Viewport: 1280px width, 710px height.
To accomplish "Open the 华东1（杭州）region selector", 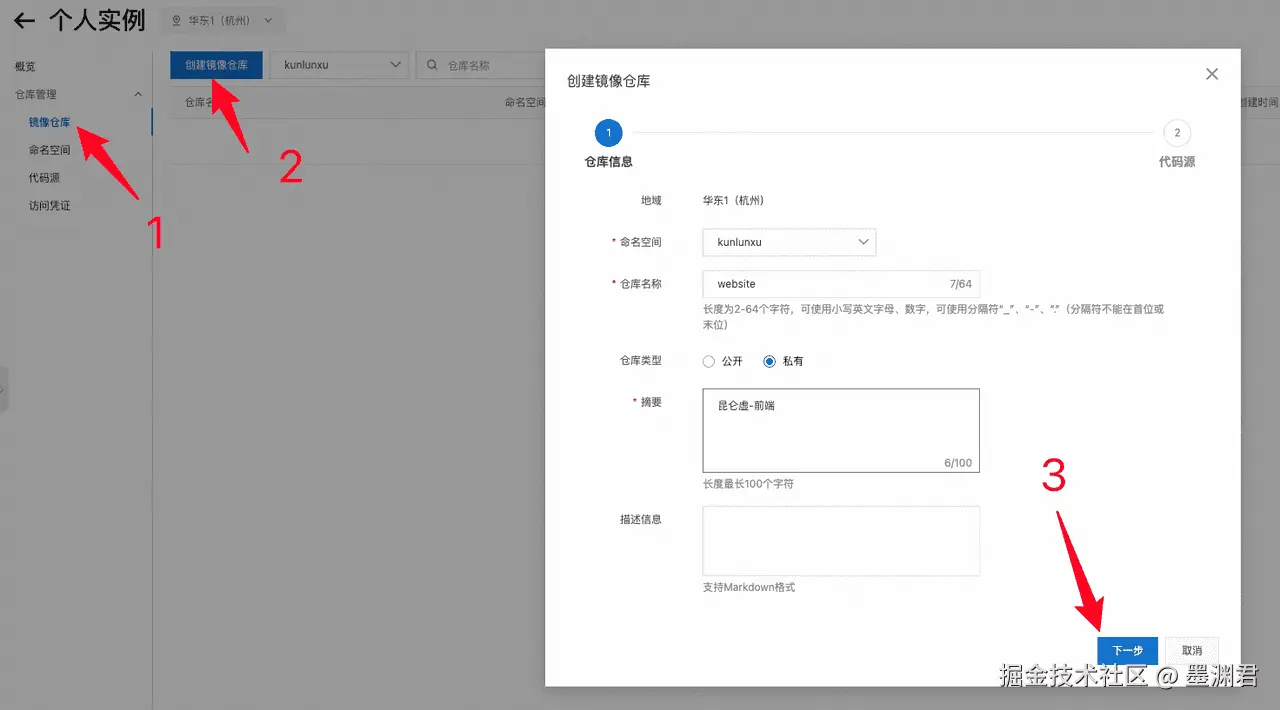I will pos(221,20).
